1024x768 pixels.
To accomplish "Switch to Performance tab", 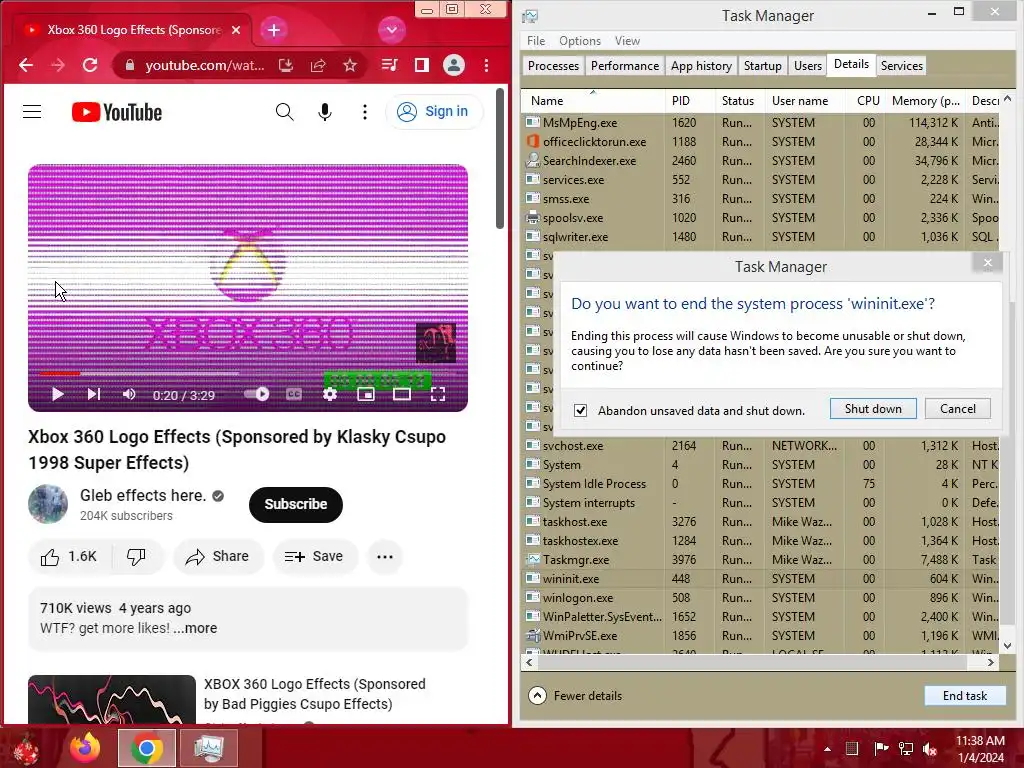I will pyautogui.click(x=625, y=66).
